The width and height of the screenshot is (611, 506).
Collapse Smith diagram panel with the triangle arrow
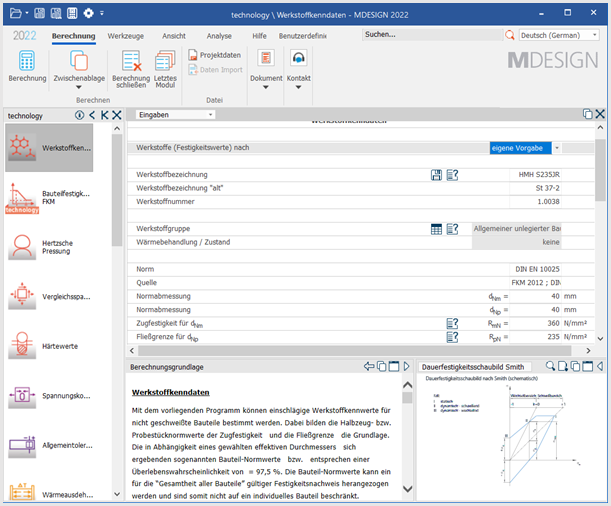600,366
